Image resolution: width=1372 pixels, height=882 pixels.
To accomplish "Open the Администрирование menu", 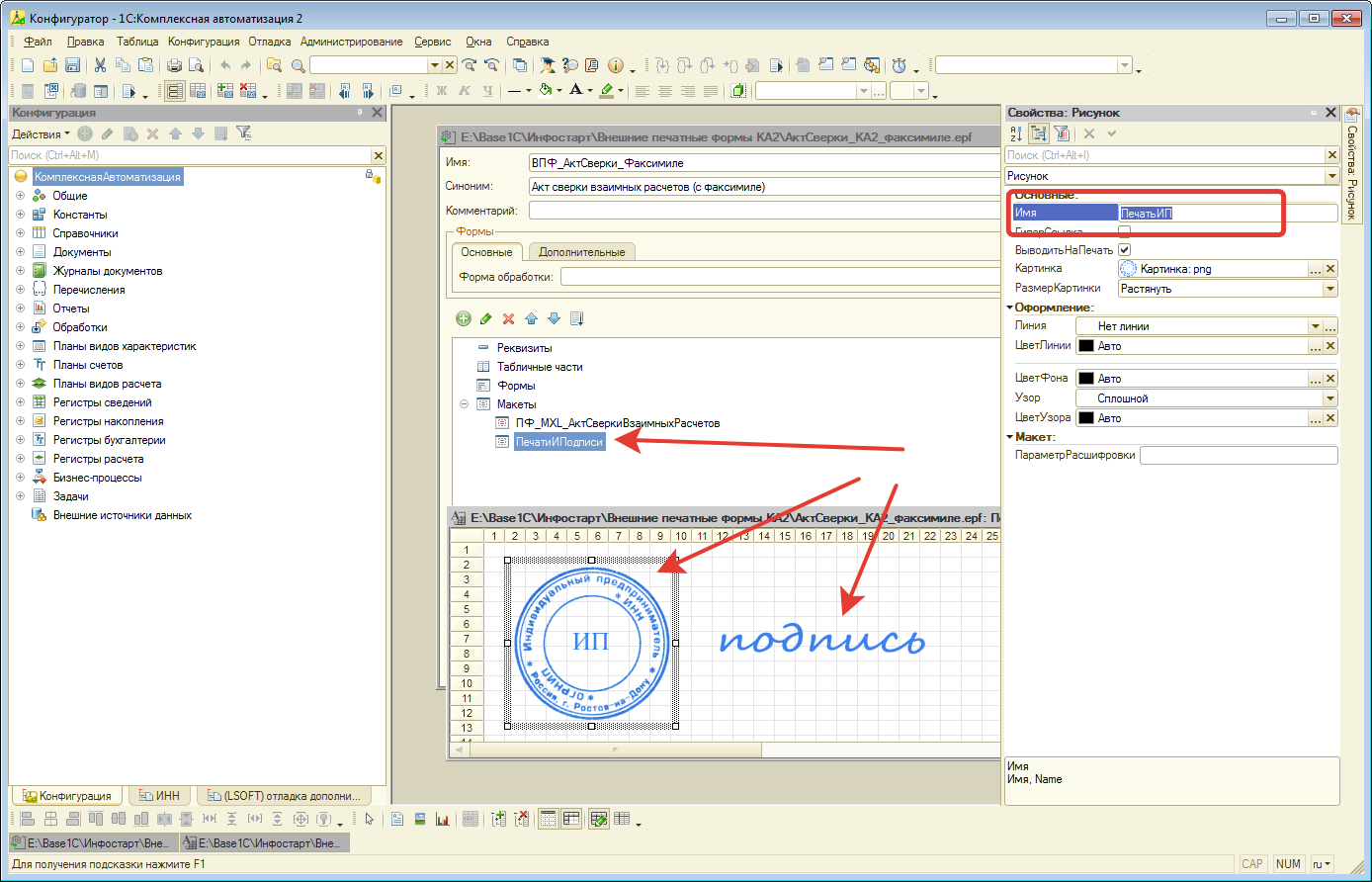I will click(x=352, y=42).
